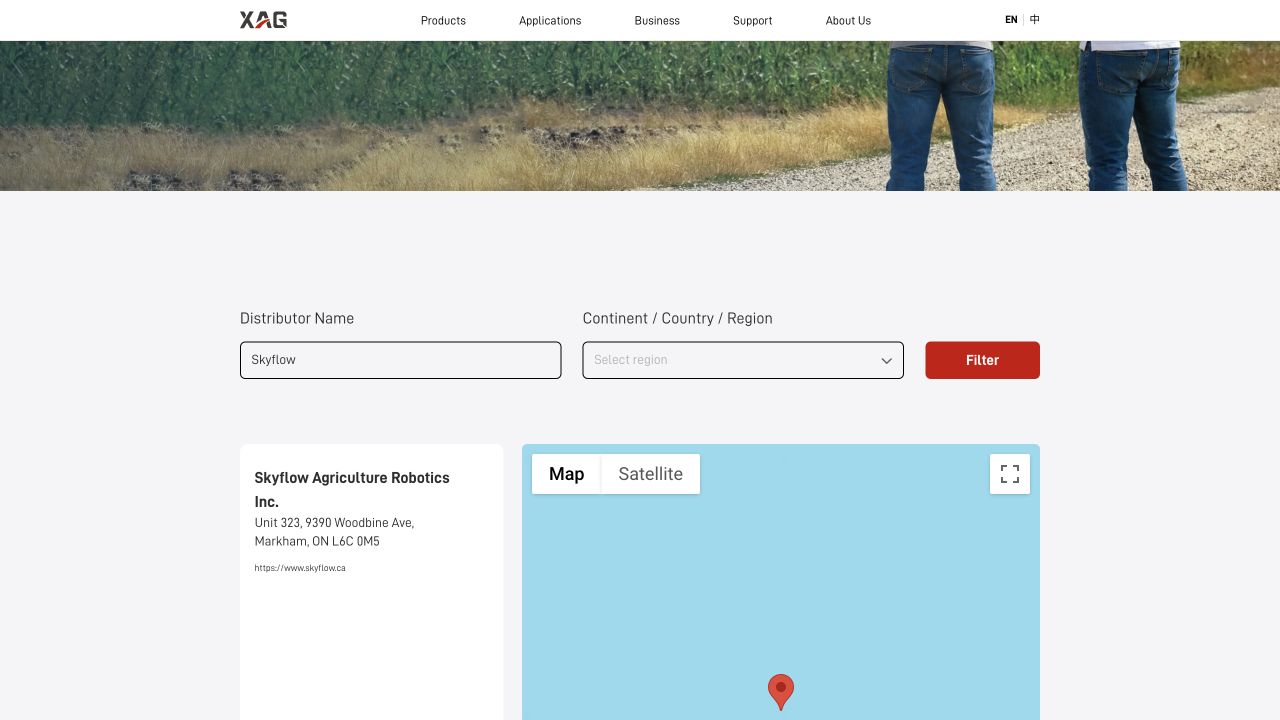Open the Applications menu
This screenshot has width=1280, height=720.
click(550, 20)
